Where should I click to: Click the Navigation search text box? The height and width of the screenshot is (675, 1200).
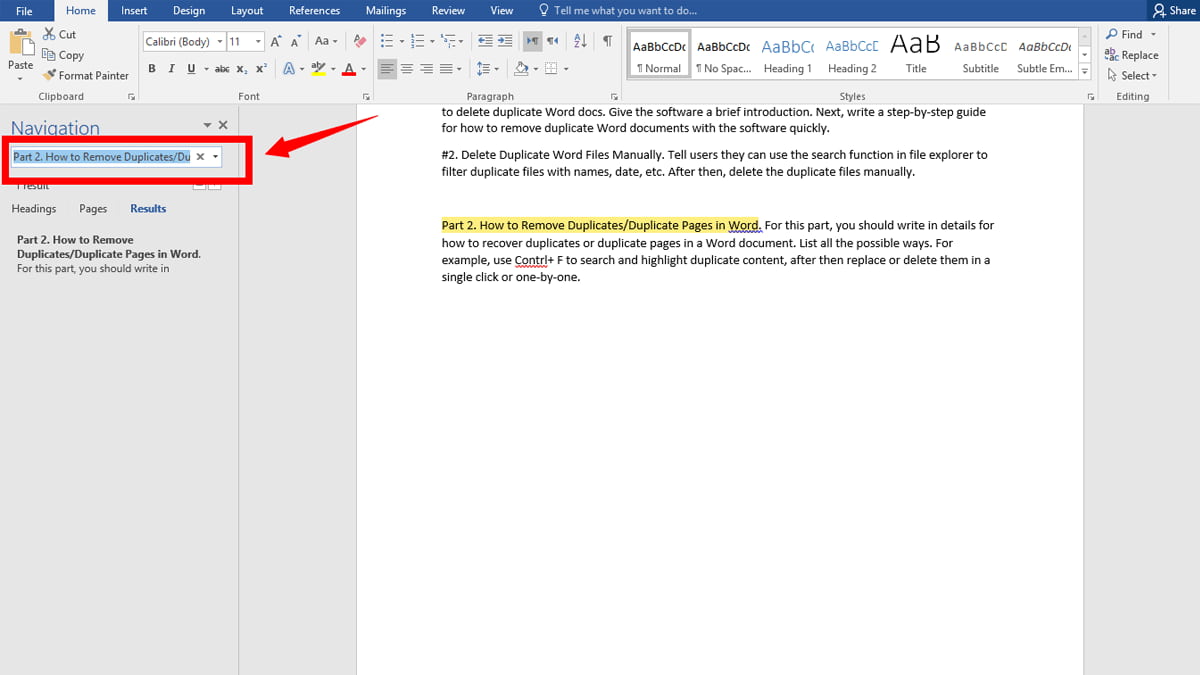100,157
